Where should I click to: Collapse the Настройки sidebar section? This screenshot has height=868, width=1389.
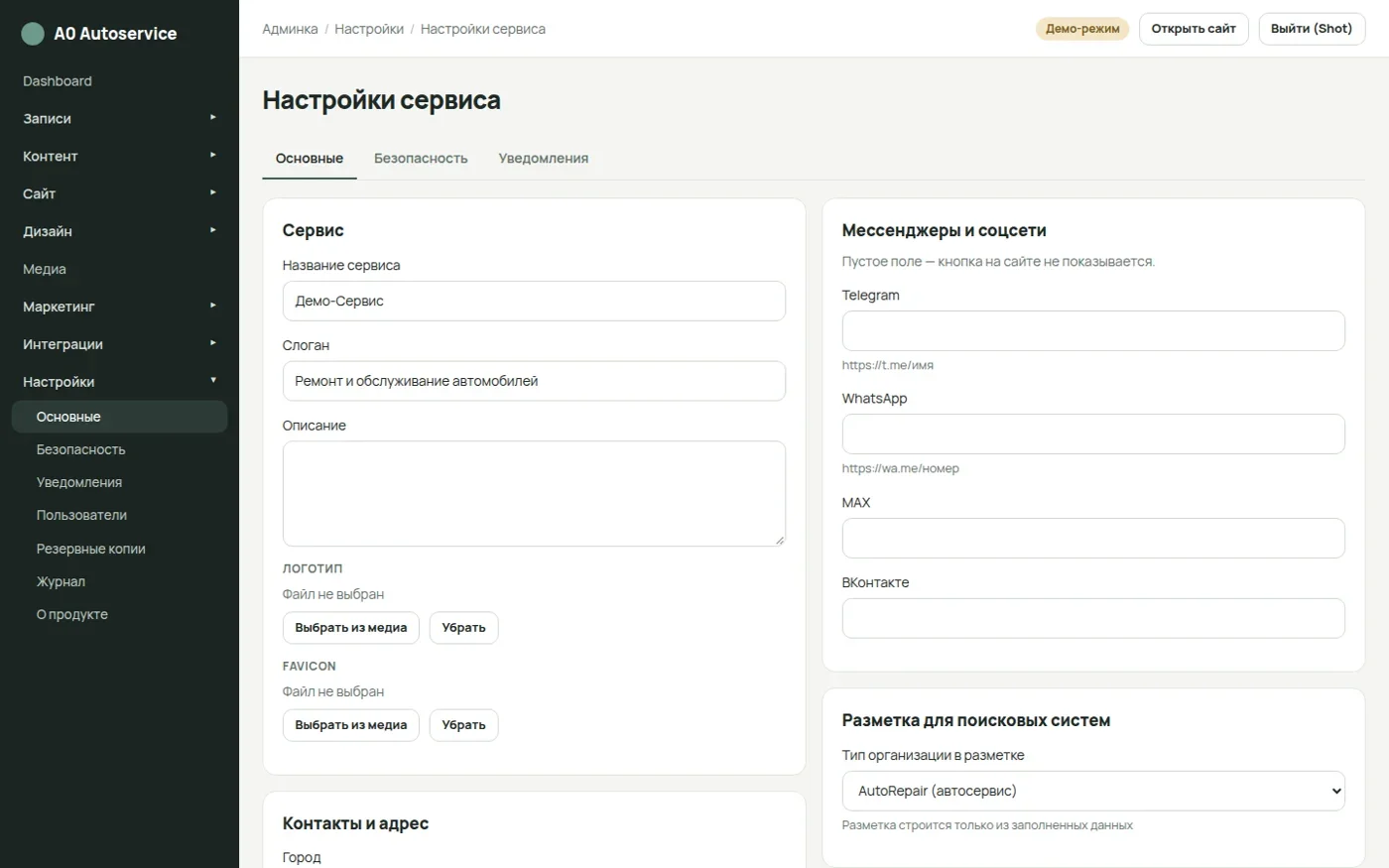coord(119,382)
